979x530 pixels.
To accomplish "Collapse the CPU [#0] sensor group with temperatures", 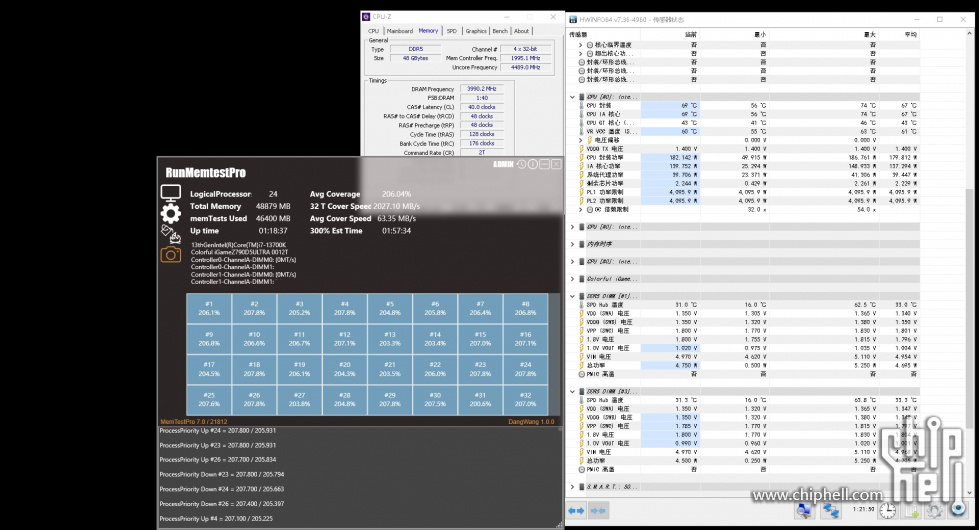I will tap(572, 97).
